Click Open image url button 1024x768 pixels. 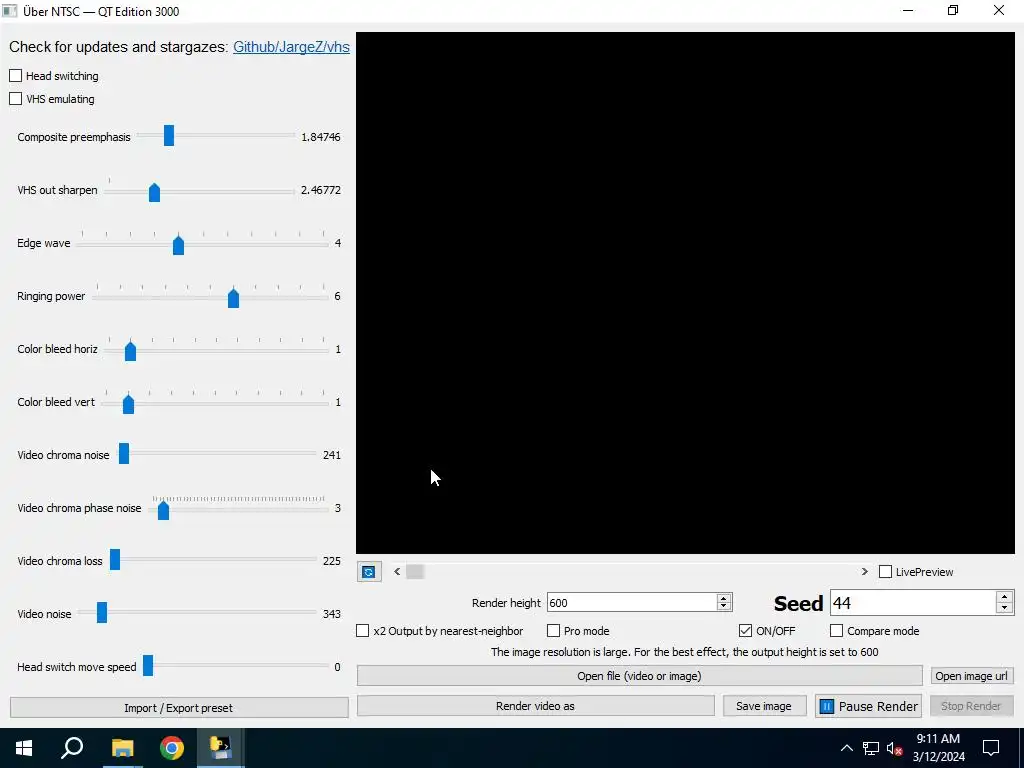[x=972, y=676]
